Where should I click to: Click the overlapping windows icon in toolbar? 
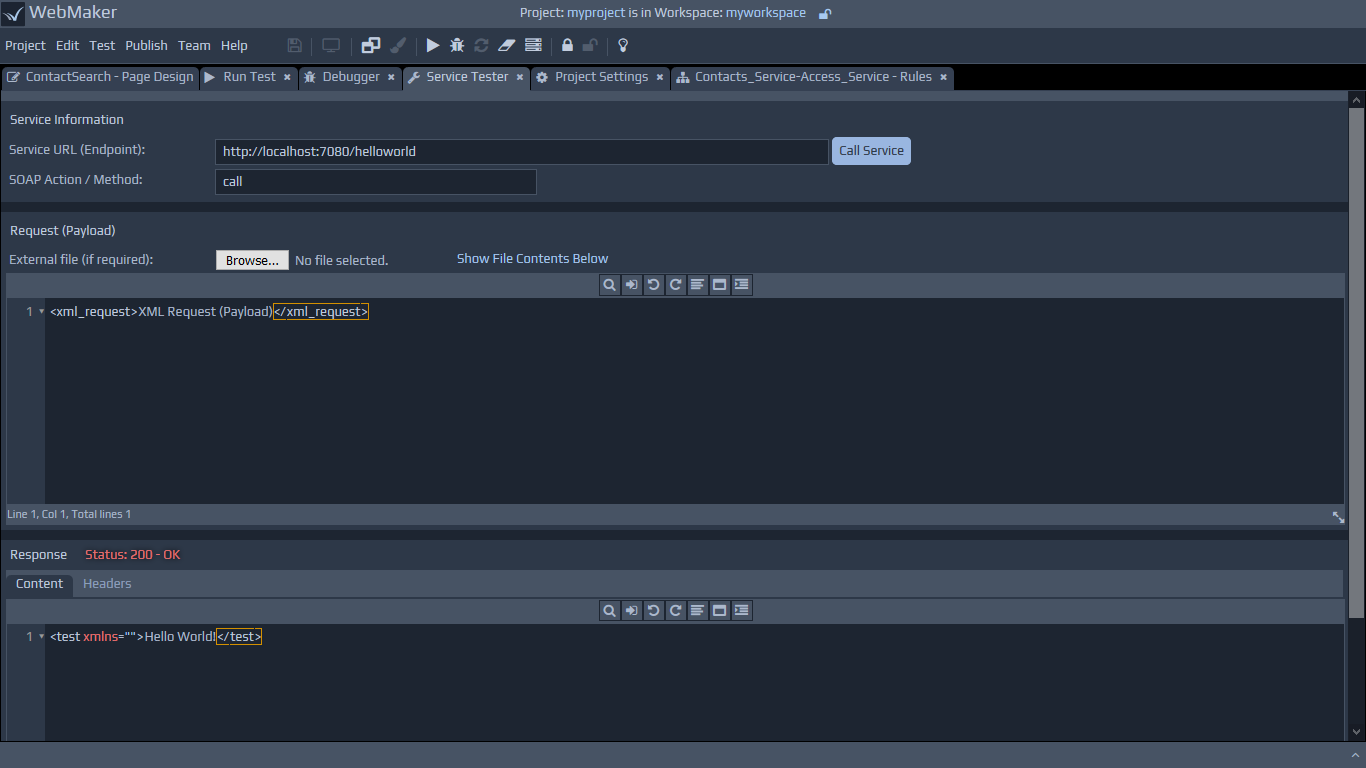tap(371, 45)
